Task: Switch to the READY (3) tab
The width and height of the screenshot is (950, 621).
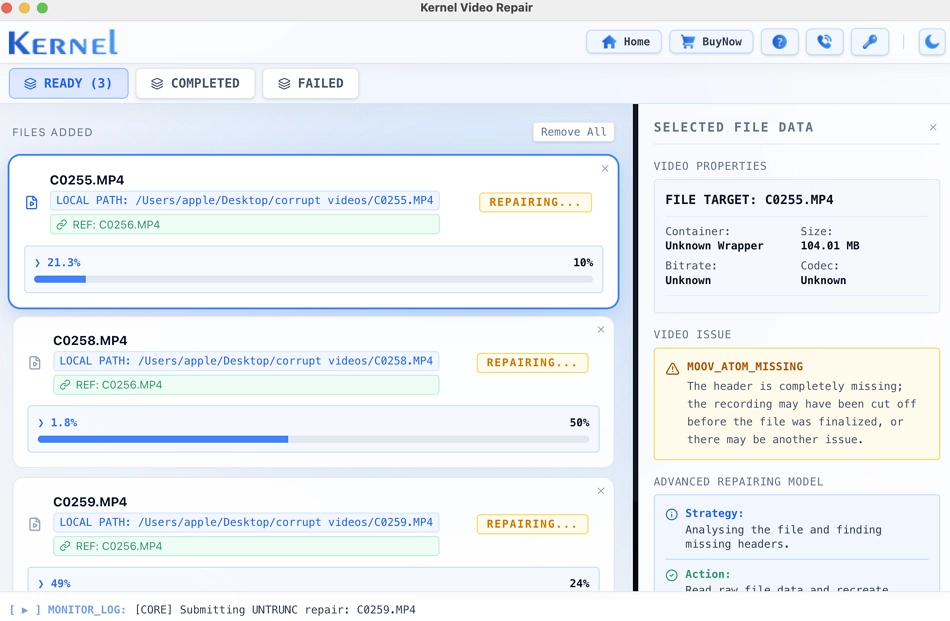Action: pyautogui.click(x=68, y=84)
